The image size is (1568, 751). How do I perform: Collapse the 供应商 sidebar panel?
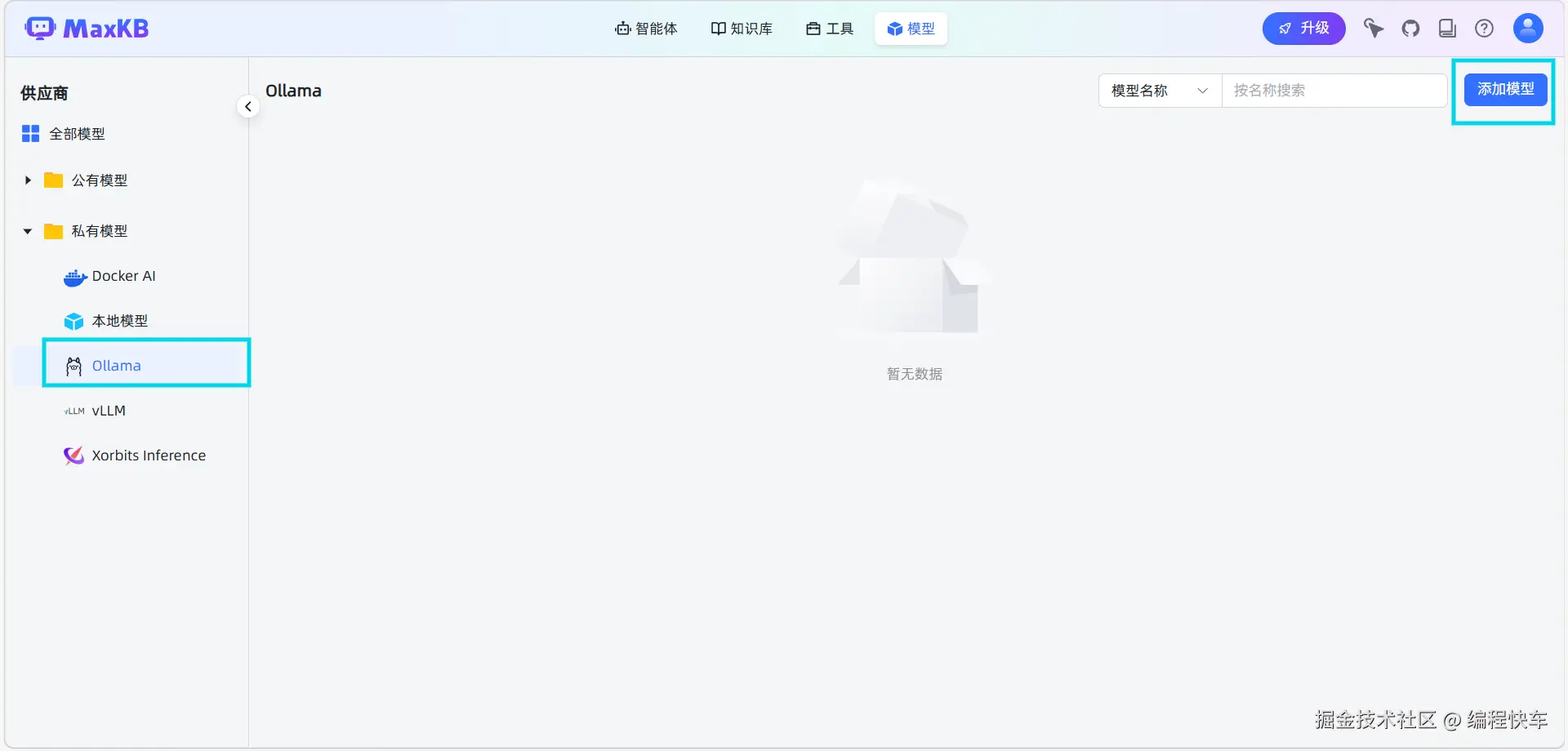tap(248, 107)
